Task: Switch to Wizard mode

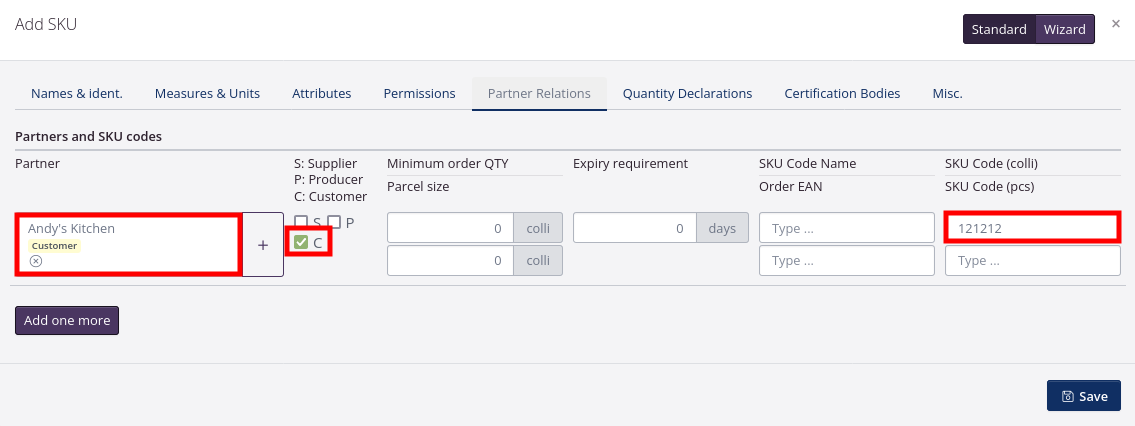Action: pyautogui.click(x=1064, y=29)
